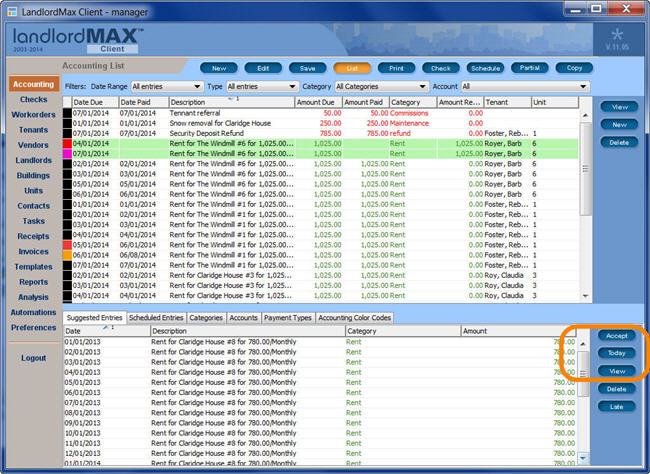
Task: Open Vendors in the sidebar
Action: coord(34,145)
